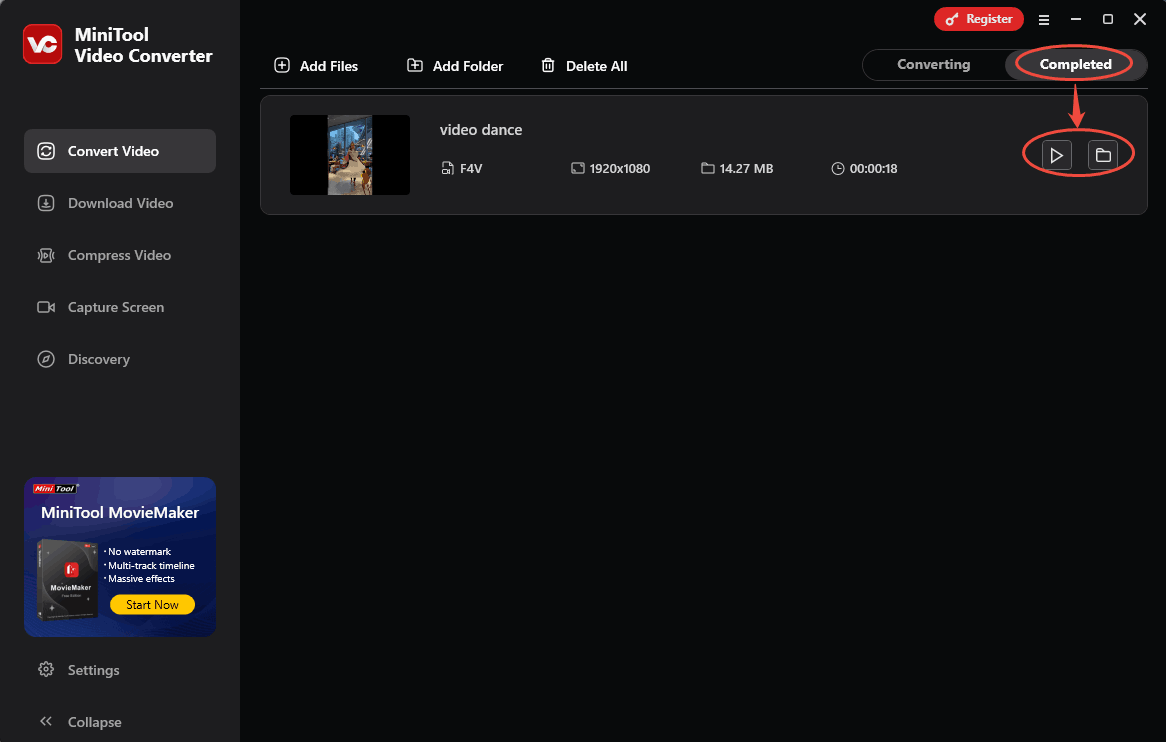The height and width of the screenshot is (742, 1166).
Task: Click the Discovery compass icon
Action: click(x=46, y=359)
